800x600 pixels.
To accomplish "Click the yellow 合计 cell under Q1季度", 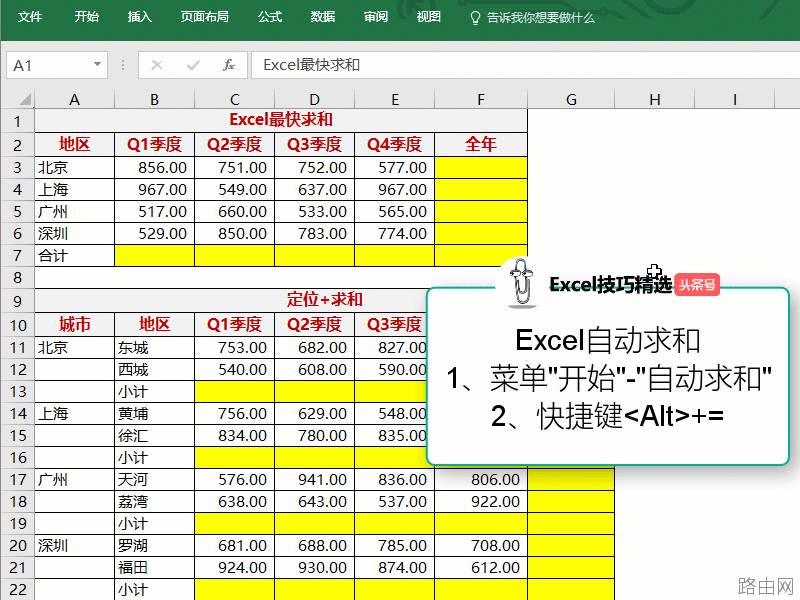I will click(x=155, y=255).
